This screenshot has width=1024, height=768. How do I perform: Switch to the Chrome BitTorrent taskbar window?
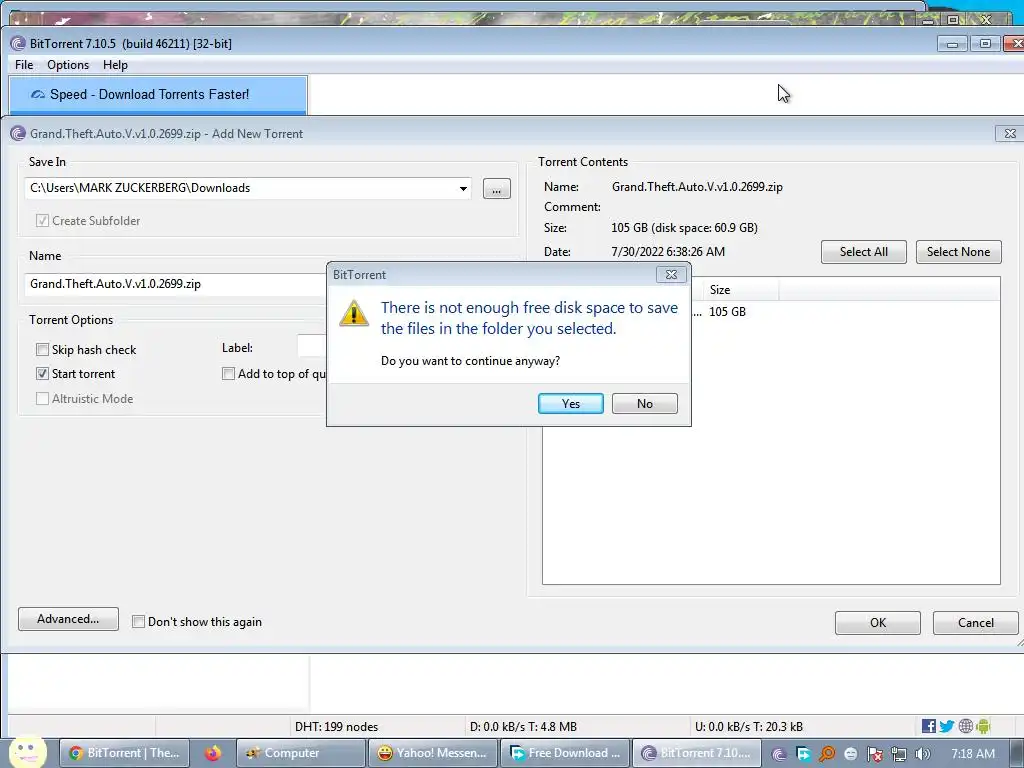[x=125, y=753]
